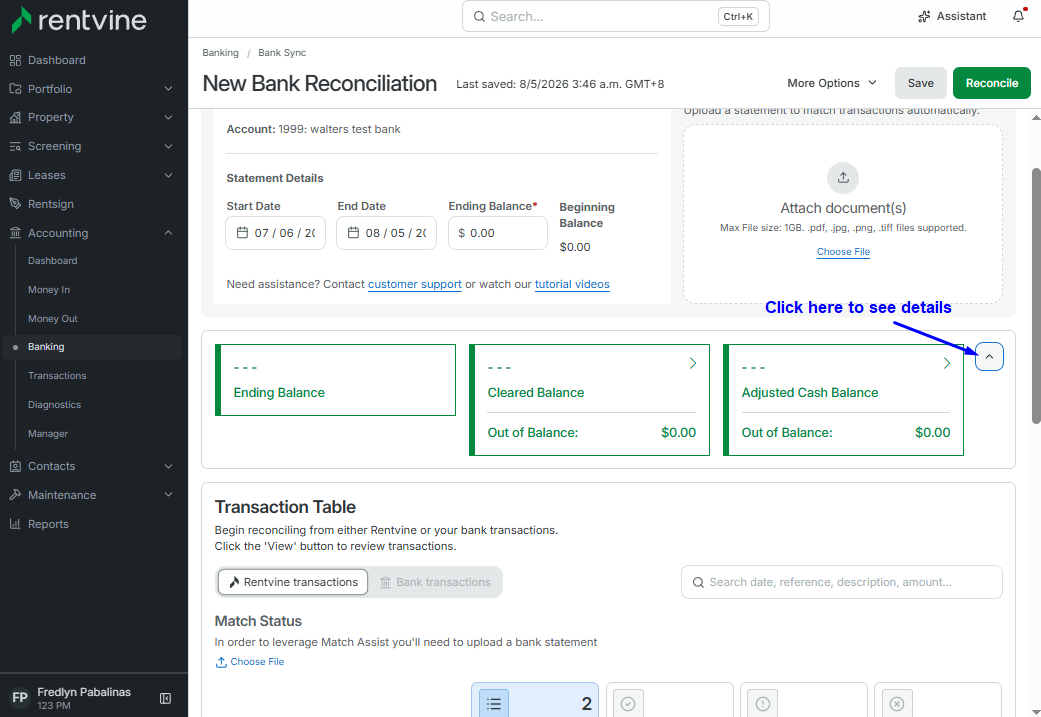Screen dimensions: 1041x717
Task: Open Money Out submenu item
Action: (x=53, y=319)
